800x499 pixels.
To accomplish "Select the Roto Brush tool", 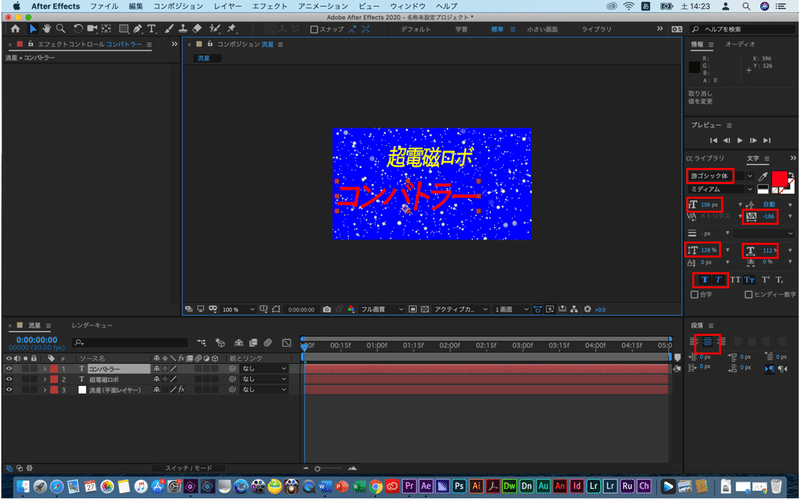I will [215, 29].
